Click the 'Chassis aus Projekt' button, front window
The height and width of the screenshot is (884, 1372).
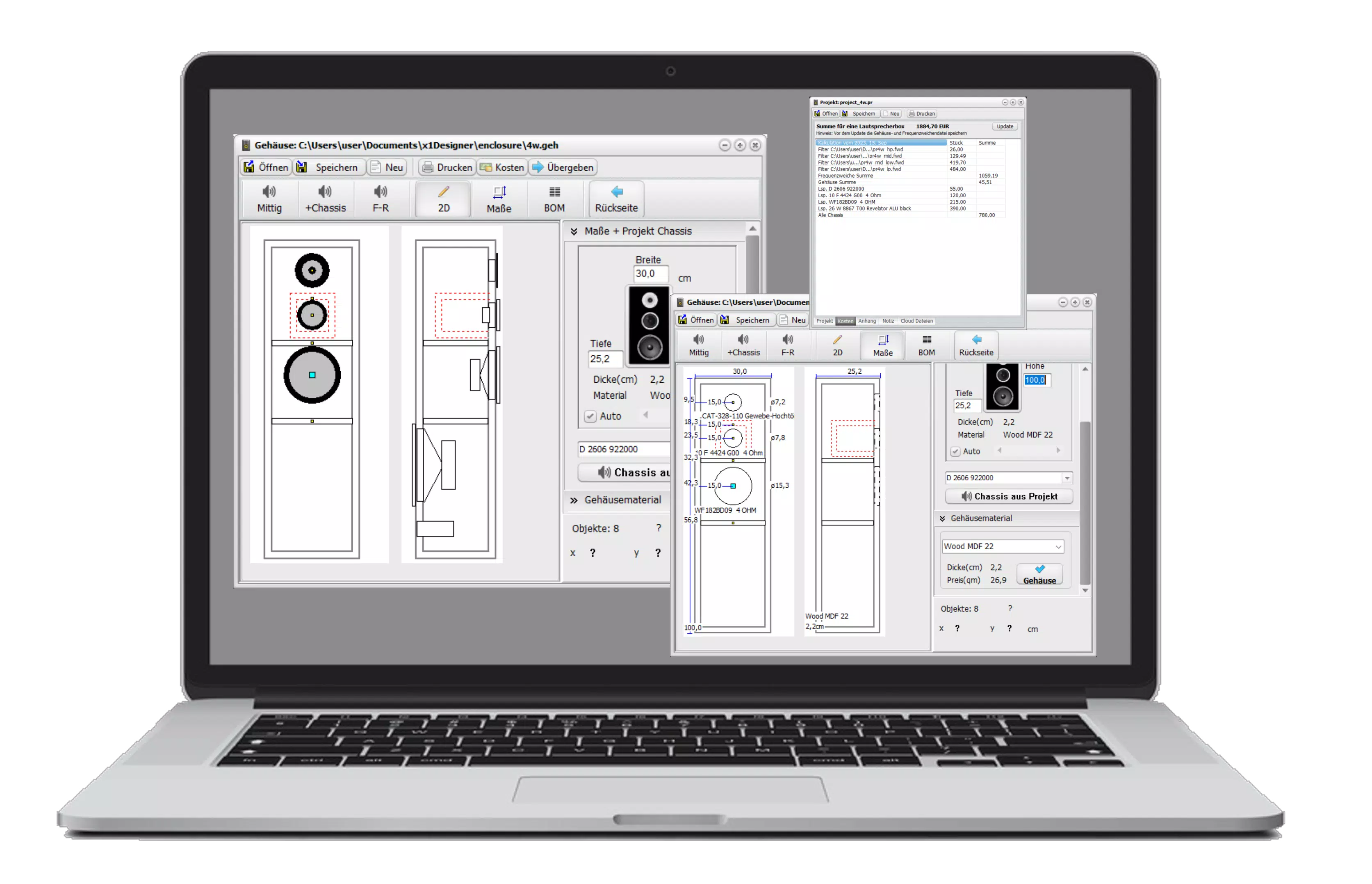pos(1008,496)
